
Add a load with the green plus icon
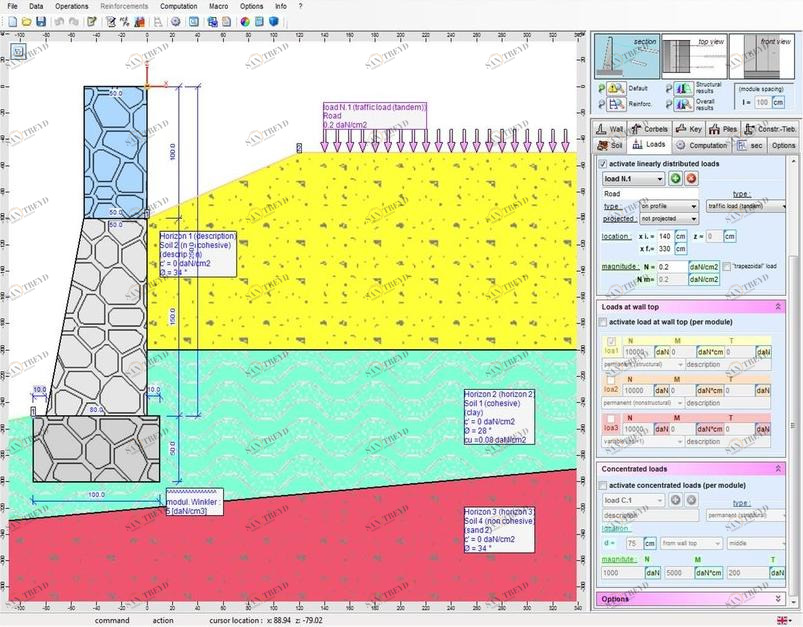pyautogui.click(x=675, y=178)
